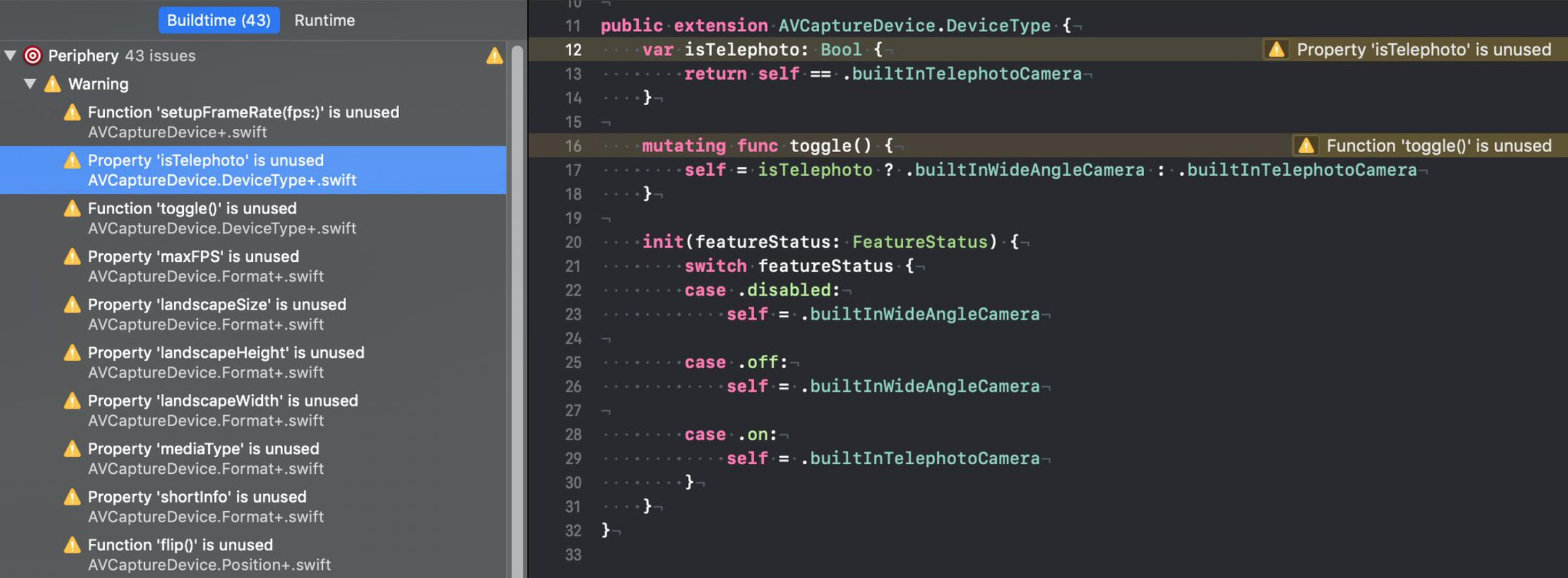The height and width of the screenshot is (578, 1568).
Task: Collapse the Warning group disclosure triangle
Action: (x=30, y=84)
